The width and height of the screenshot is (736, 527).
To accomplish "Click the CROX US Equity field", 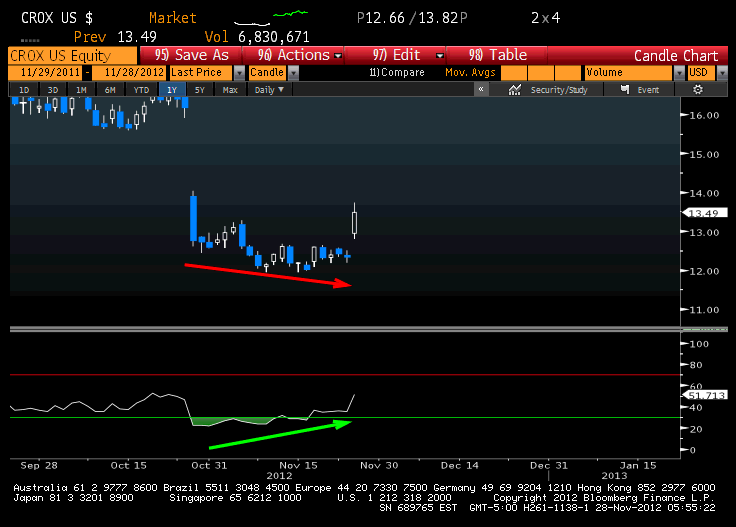I will pos(73,55).
